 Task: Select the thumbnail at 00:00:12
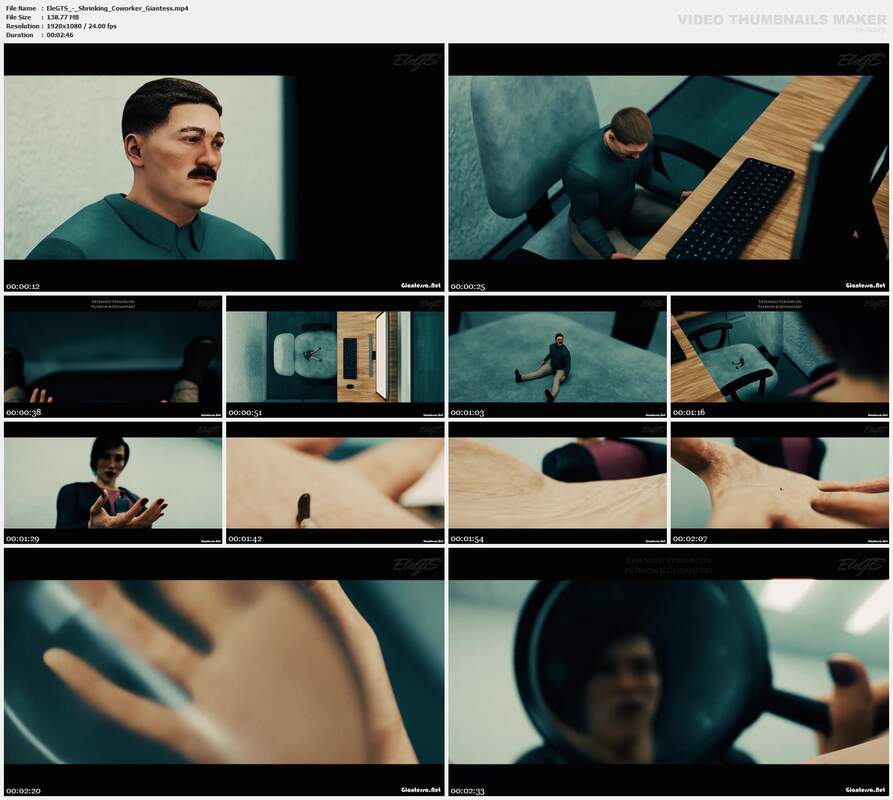(224, 167)
